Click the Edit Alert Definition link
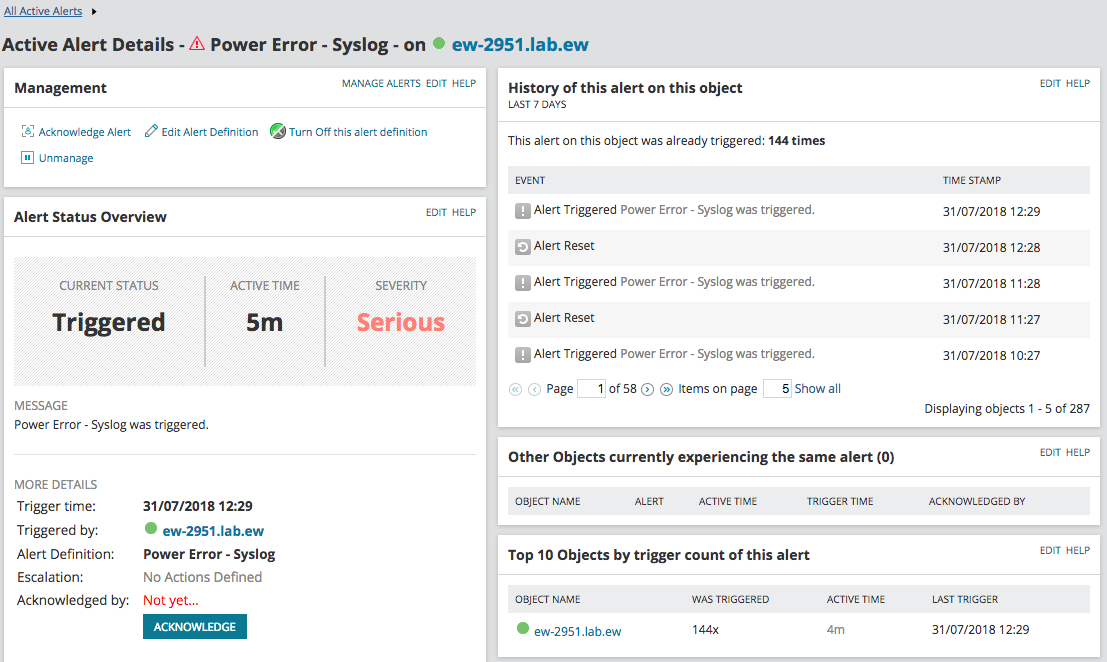 pyautogui.click(x=210, y=132)
